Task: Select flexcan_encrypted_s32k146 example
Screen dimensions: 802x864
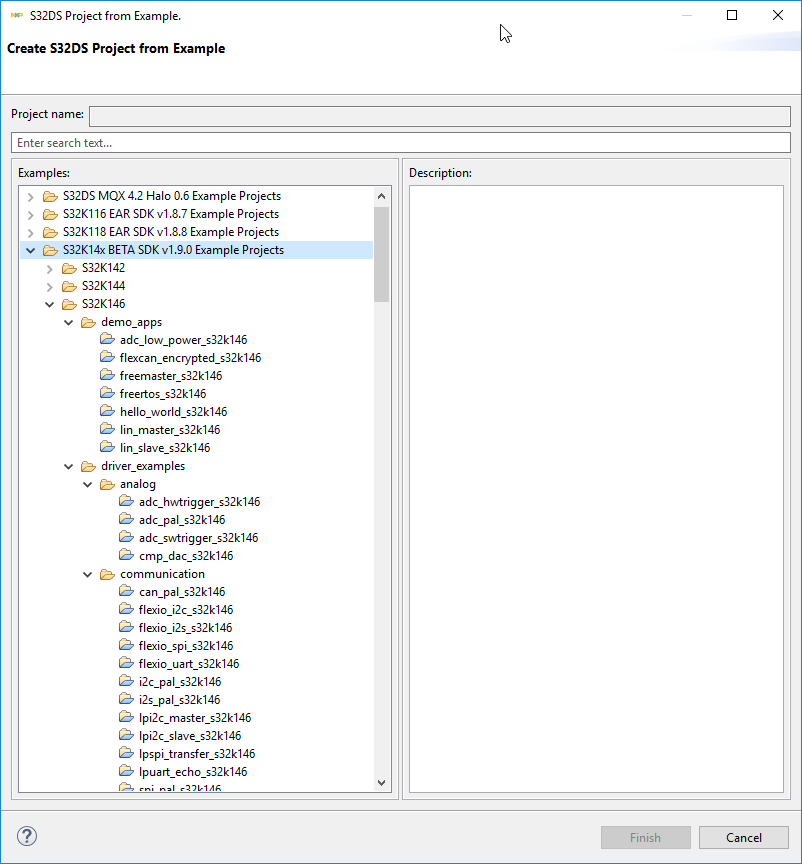Action: click(x=190, y=358)
